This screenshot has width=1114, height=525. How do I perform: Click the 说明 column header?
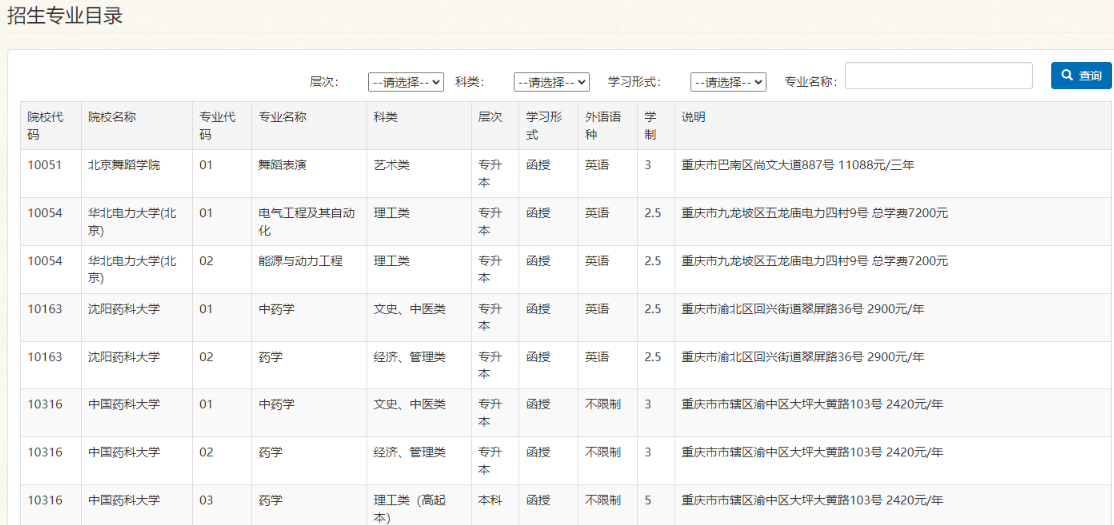pos(694,117)
